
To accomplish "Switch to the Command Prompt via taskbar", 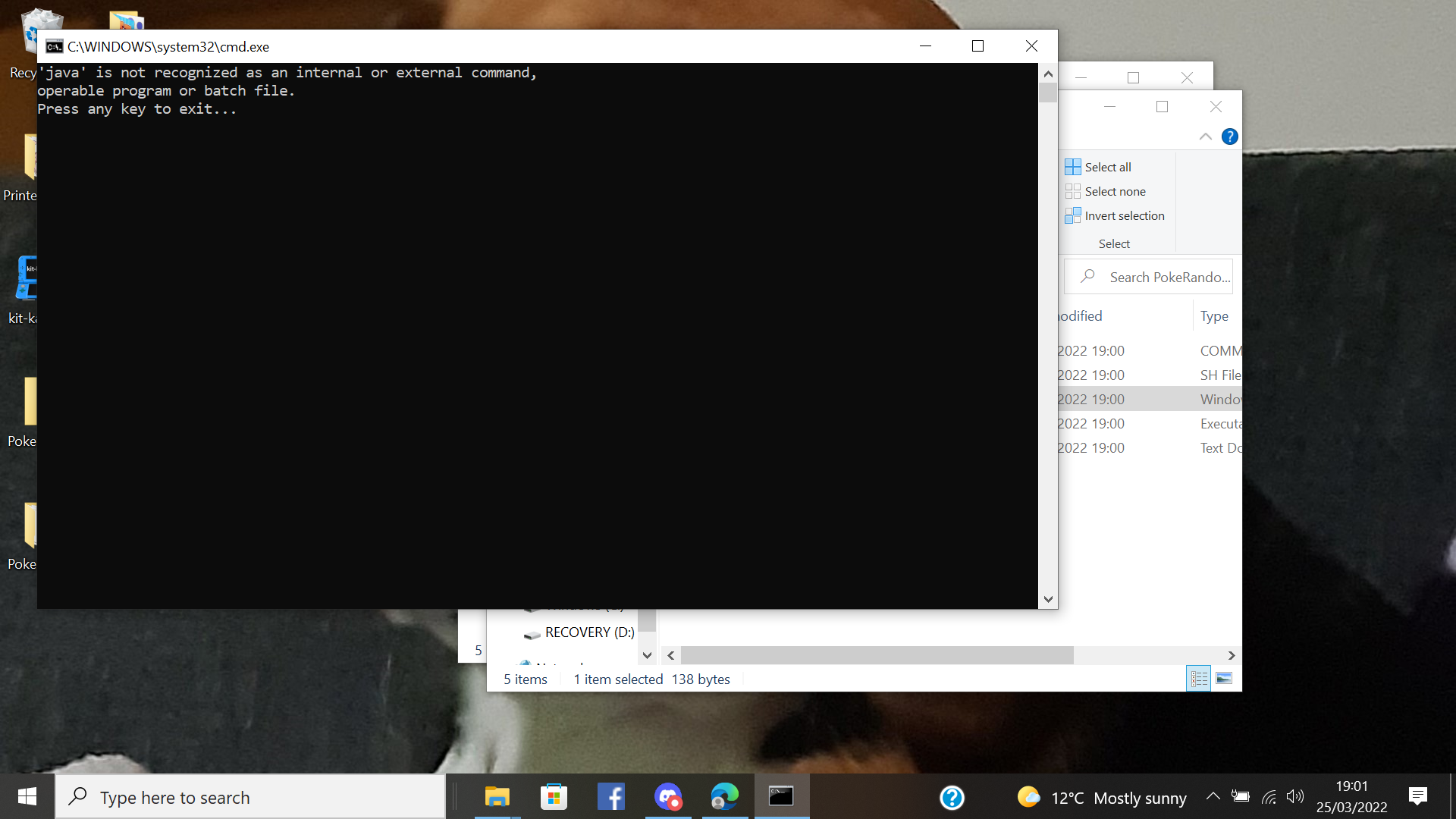I will click(782, 797).
